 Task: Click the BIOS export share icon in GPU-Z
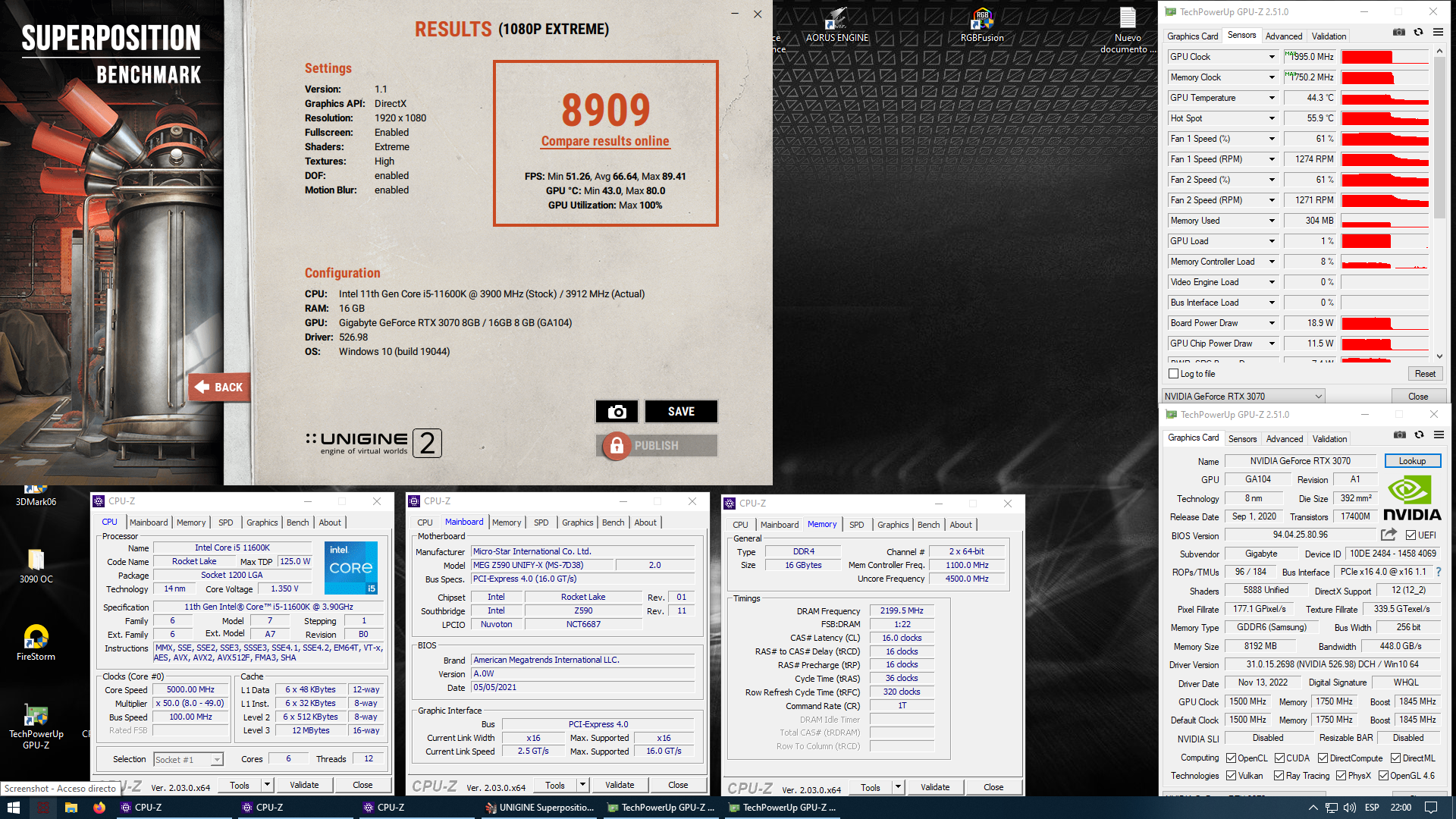(1389, 535)
